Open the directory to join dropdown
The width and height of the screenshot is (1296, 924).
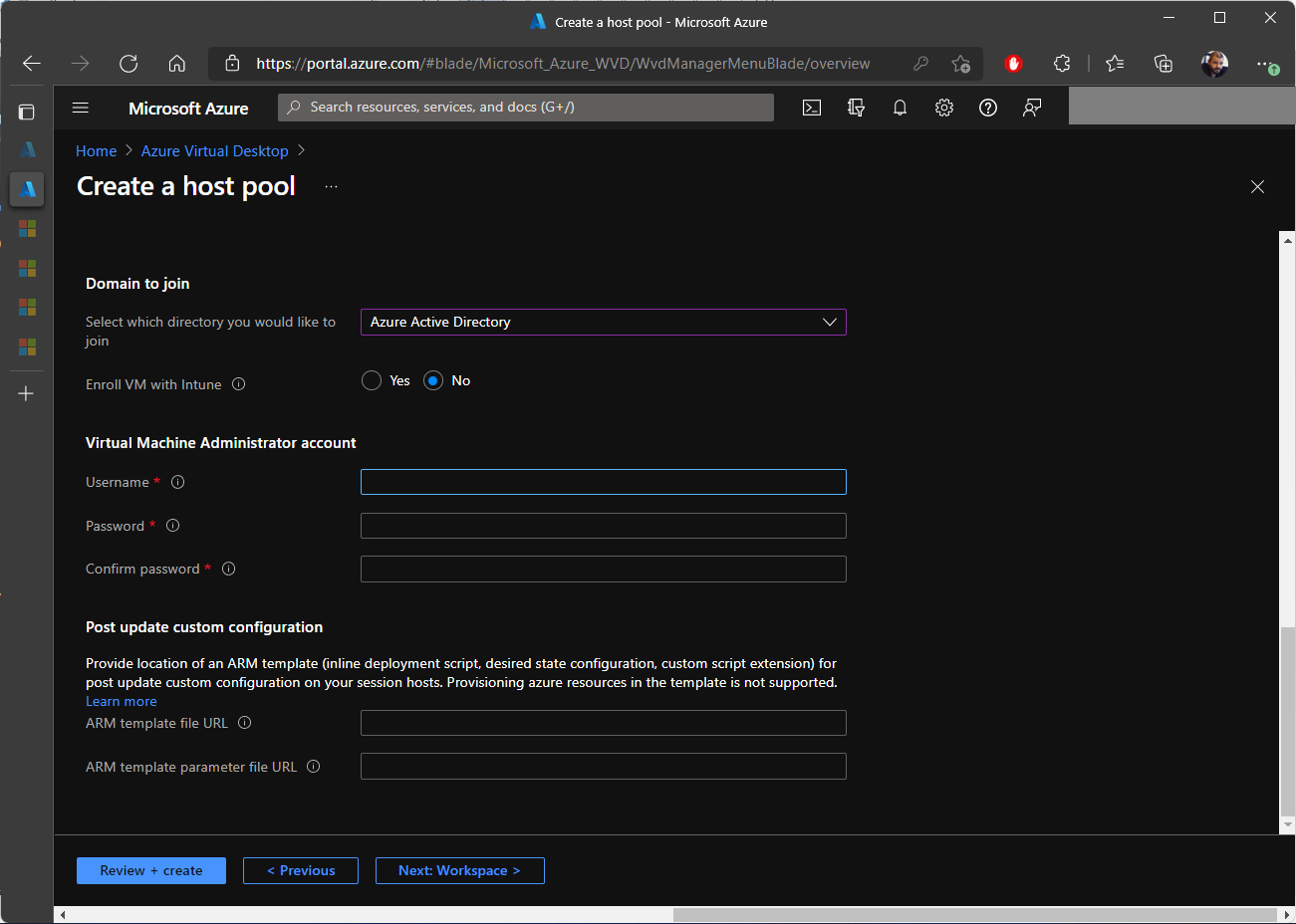pyautogui.click(x=604, y=323)
